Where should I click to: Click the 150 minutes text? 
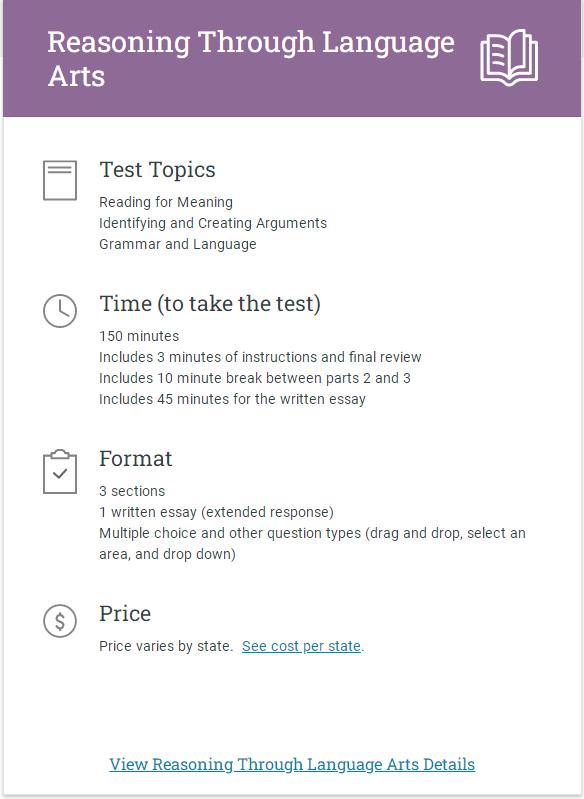pyautogui.click(x=139, y=336)
